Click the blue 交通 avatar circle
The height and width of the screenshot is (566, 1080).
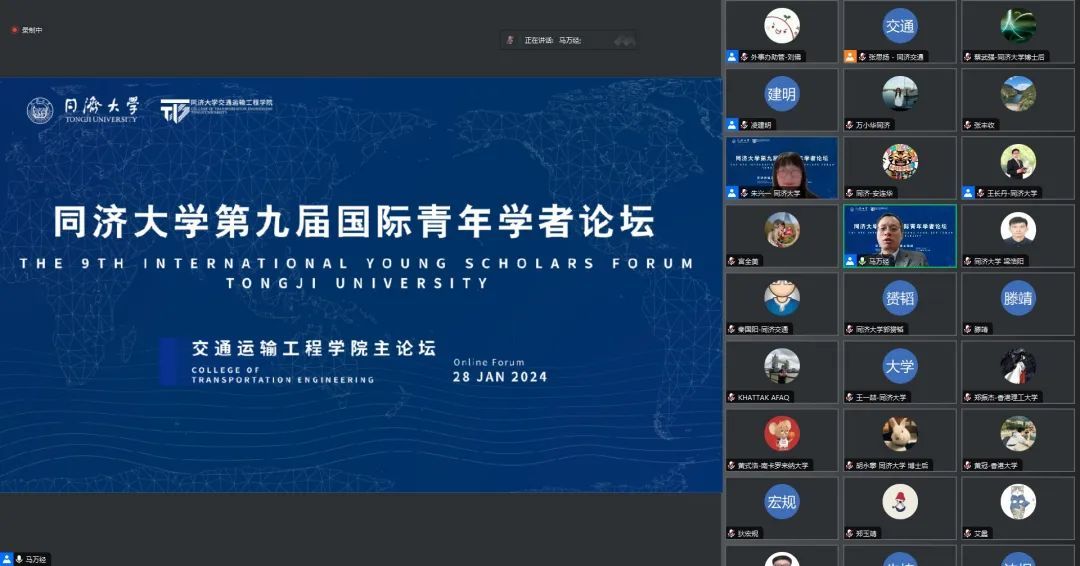click(x=899, y=26)
